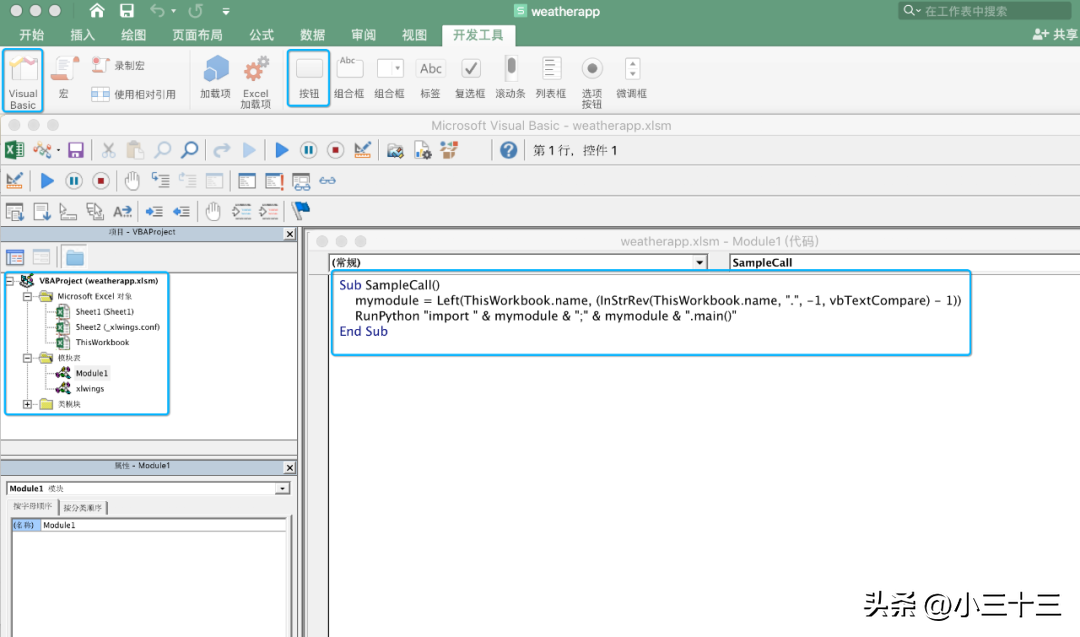Image resolution: width=1080 pixels, height=637 pixels.
Task: Collapse VBAProject (weatherapp.xlsm) tree node
Action: point(10,280)
